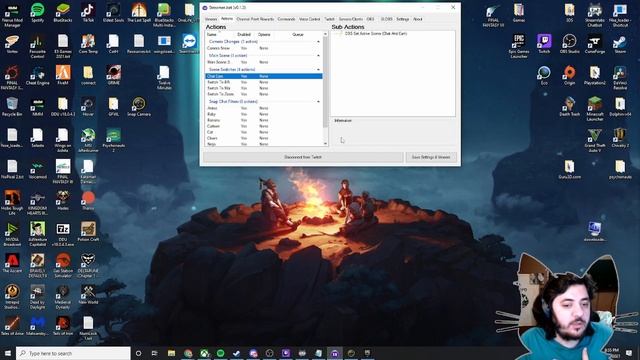Collapse the Scene Switches action group

point(318,70)
